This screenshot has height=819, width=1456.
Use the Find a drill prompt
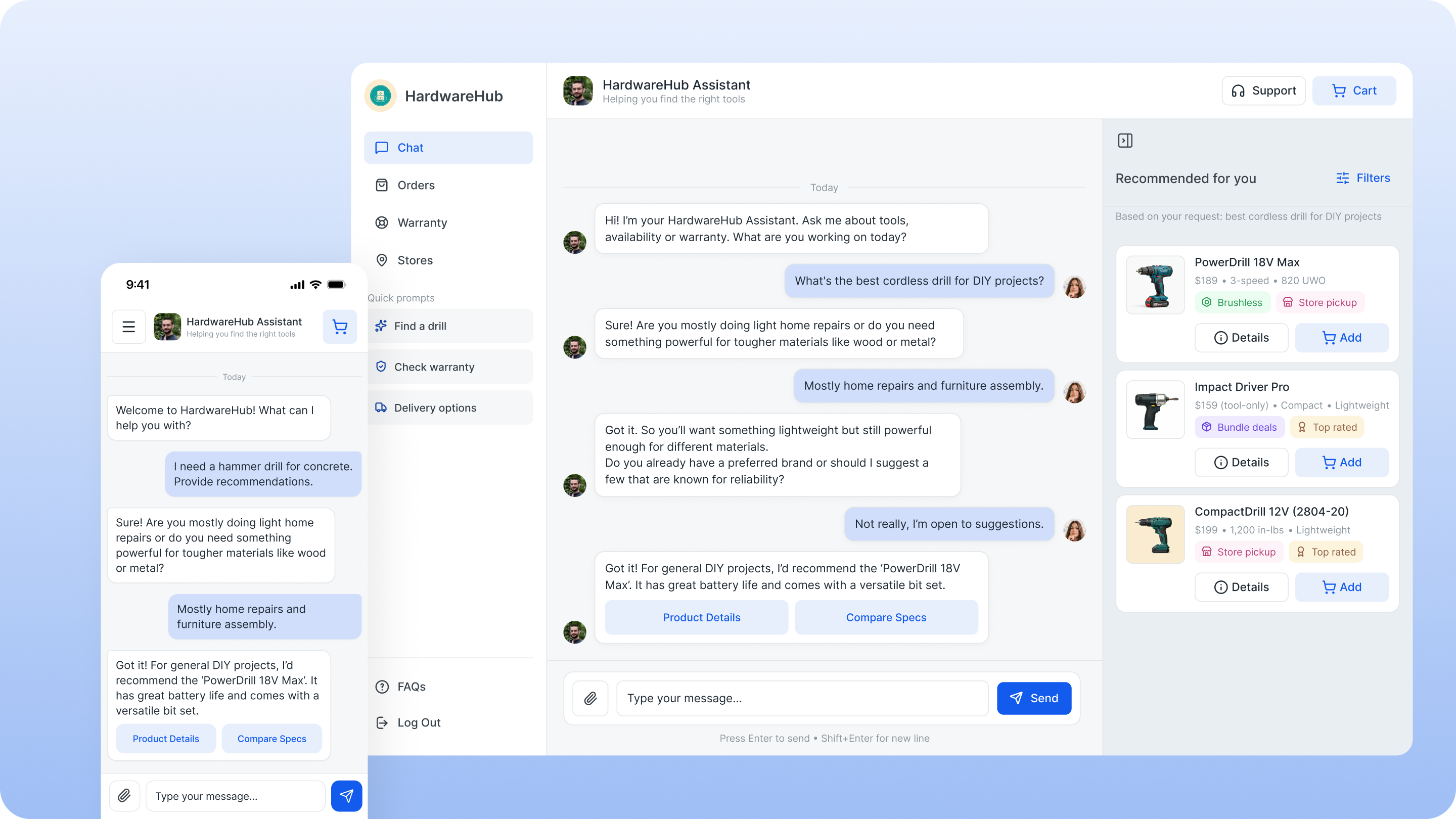click(449, 326)
